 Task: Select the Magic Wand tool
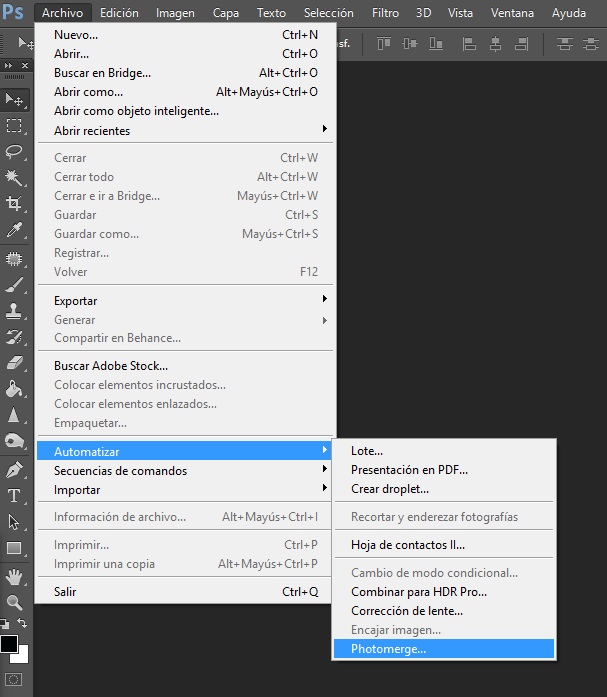click(14, 178)
